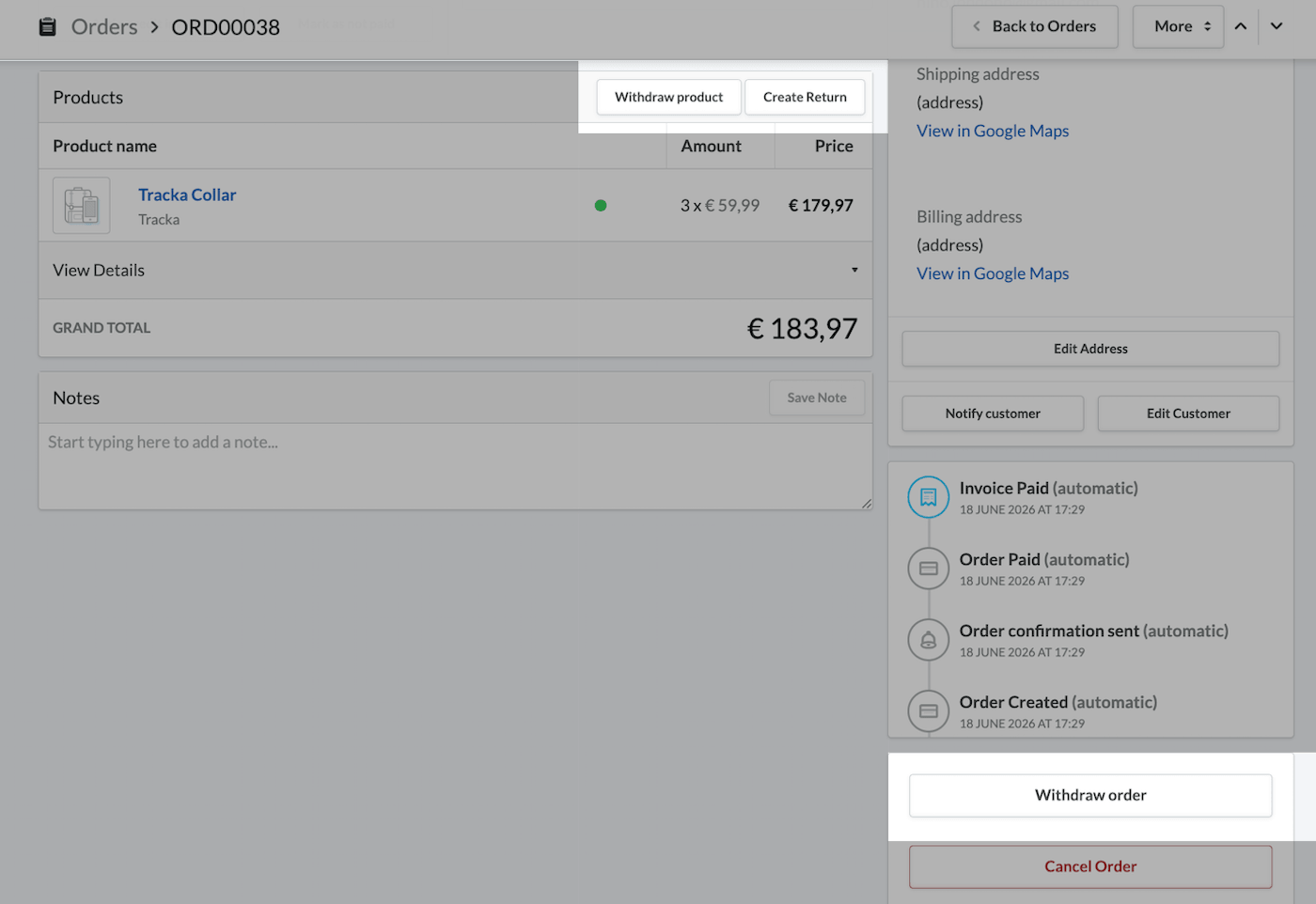Select the Order confirmation sent (automatic) text

click(x=1094, y=631)
